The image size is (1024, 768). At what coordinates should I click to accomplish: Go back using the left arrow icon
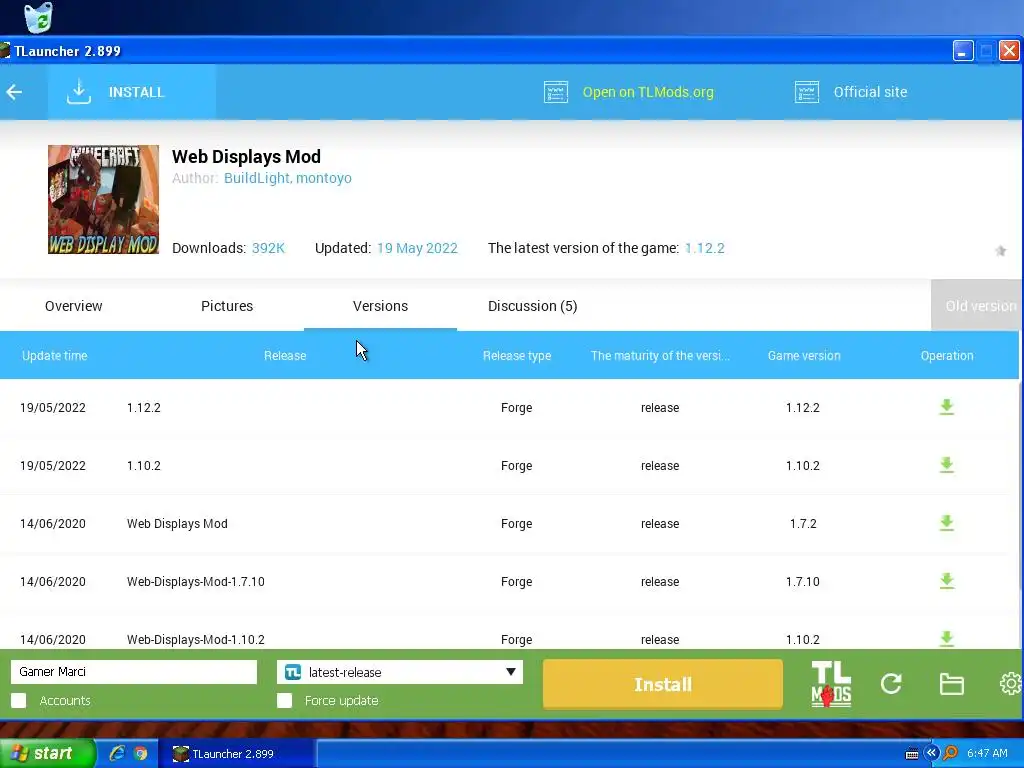pyautogui.click(x=14, y=92)
